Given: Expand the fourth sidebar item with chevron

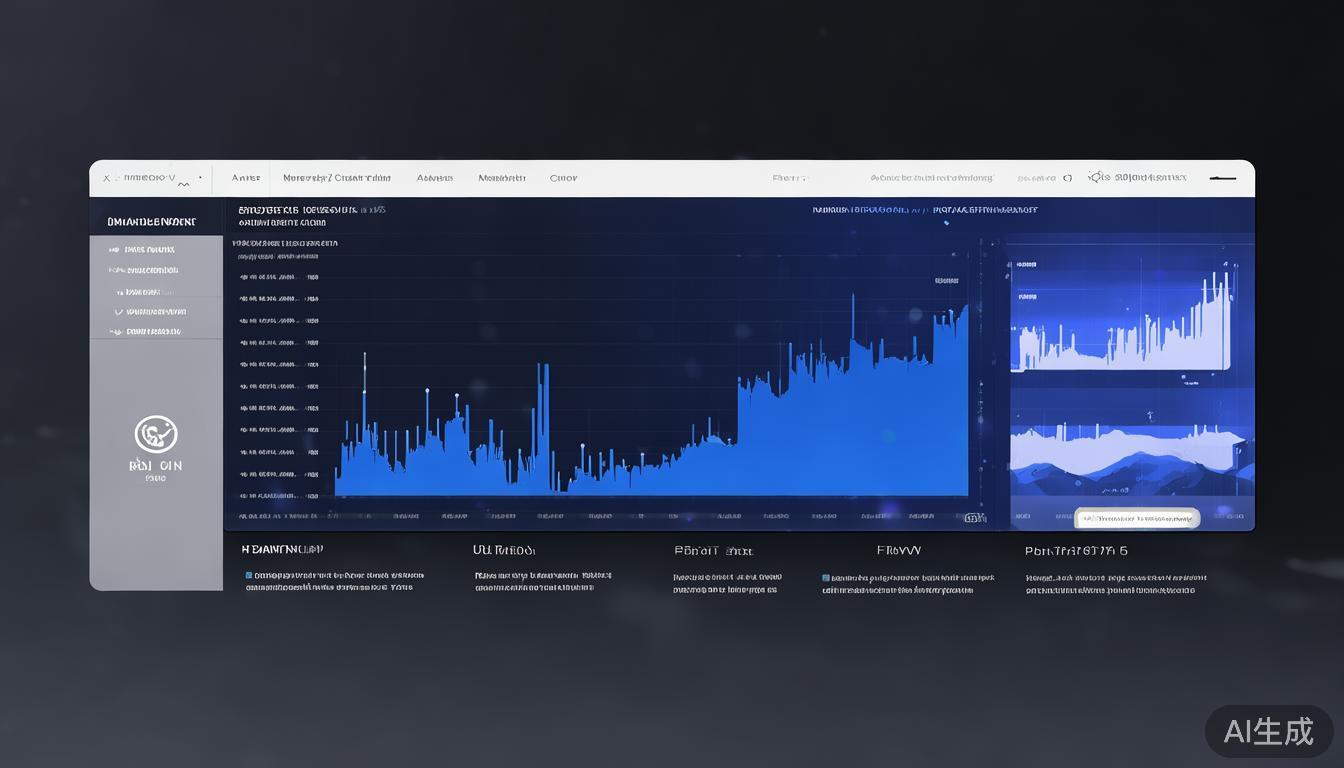Looking at the screenshot, I should pos(117,312).
